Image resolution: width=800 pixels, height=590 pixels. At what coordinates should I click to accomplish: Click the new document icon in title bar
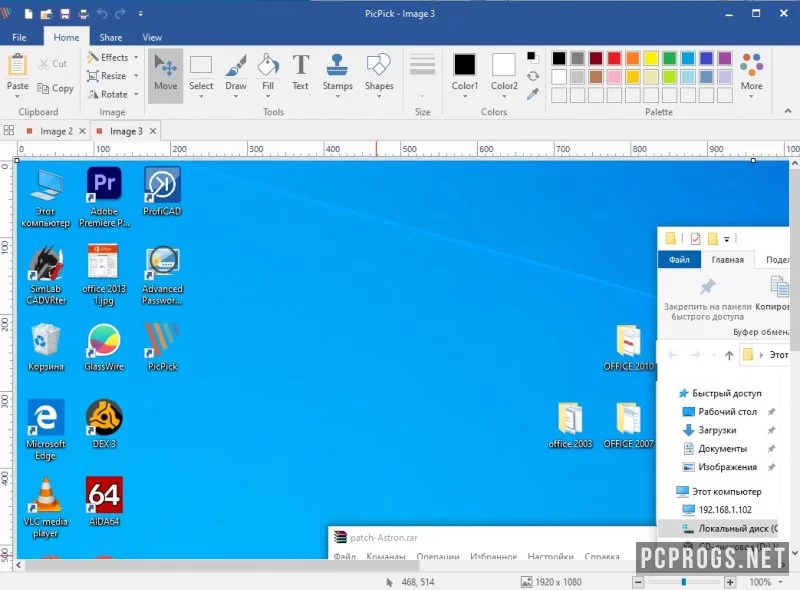click(29, 14)
